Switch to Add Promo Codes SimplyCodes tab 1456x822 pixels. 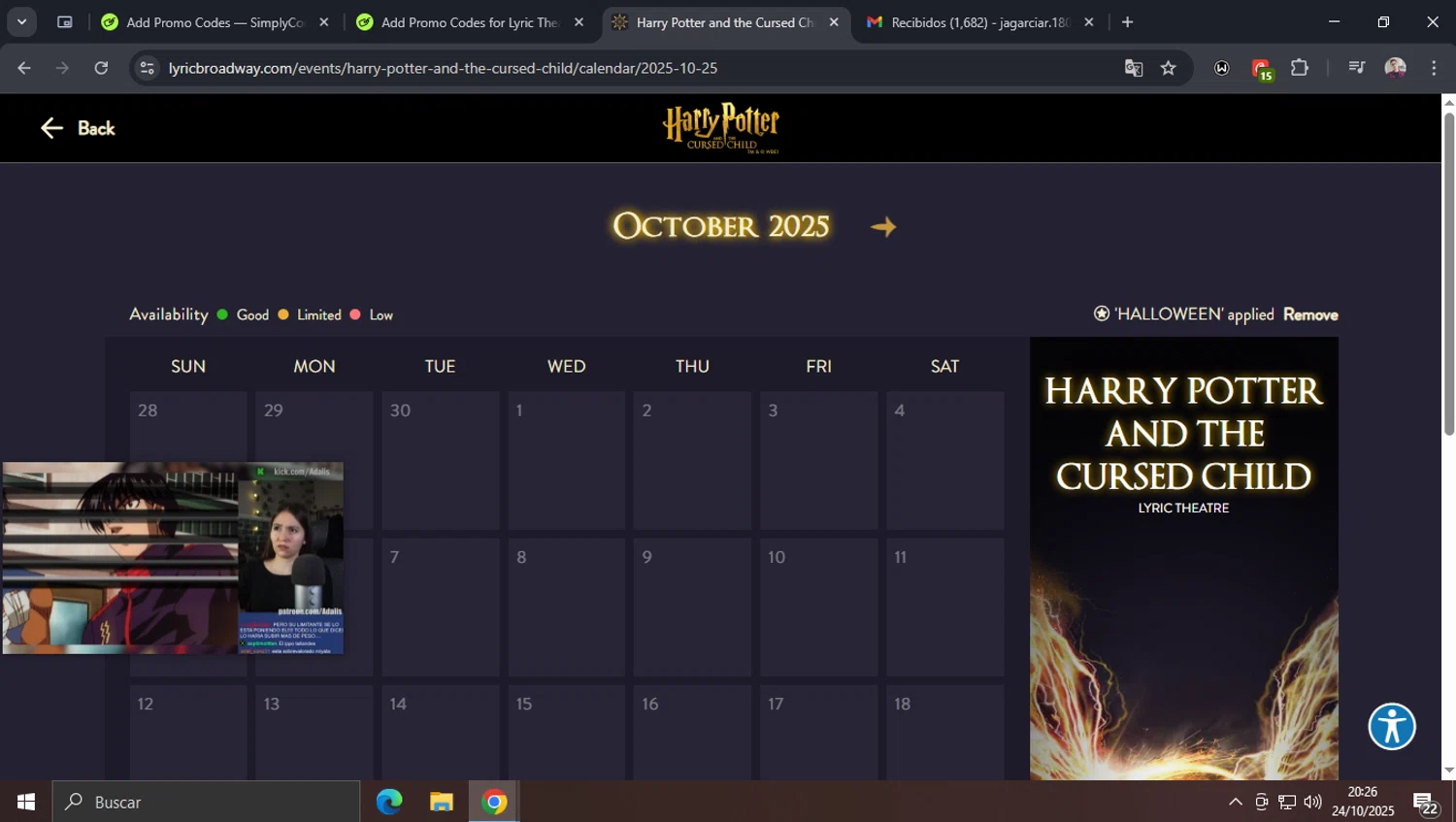pos(216,22)
